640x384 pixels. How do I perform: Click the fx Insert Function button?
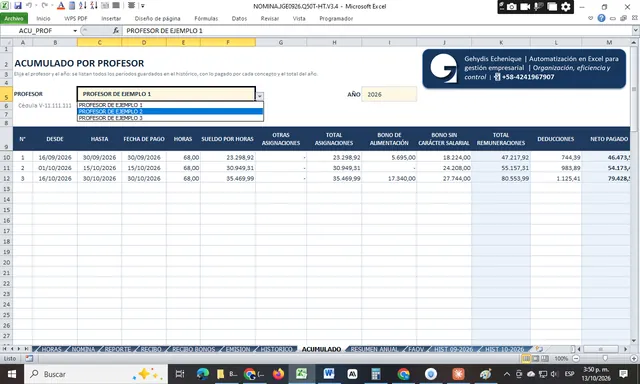pos(116,31)
